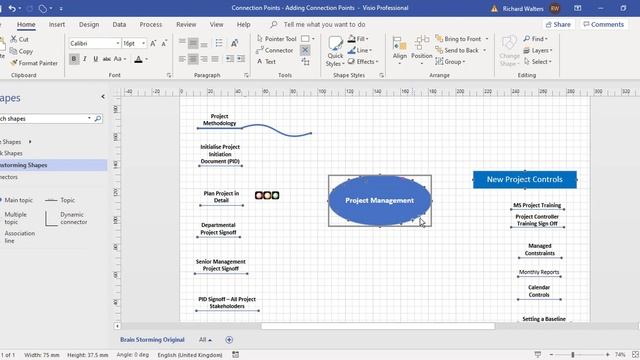Open the Calibri font name dropdown

pyautogui.click(x=118, y=43)
